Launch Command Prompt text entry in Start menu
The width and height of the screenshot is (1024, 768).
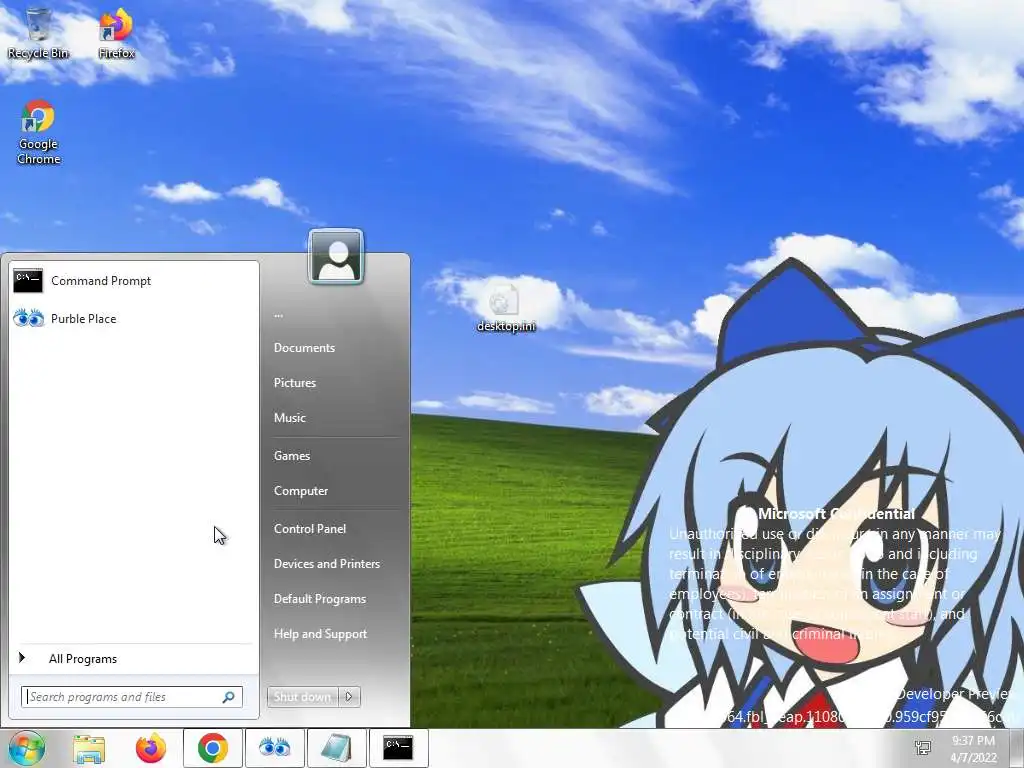101,281
